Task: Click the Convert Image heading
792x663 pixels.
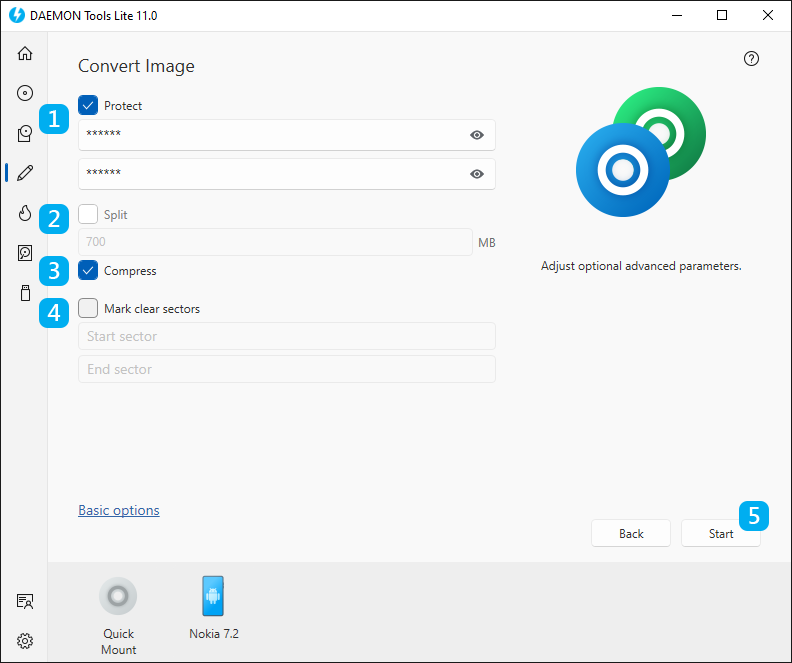Action: 136,66
